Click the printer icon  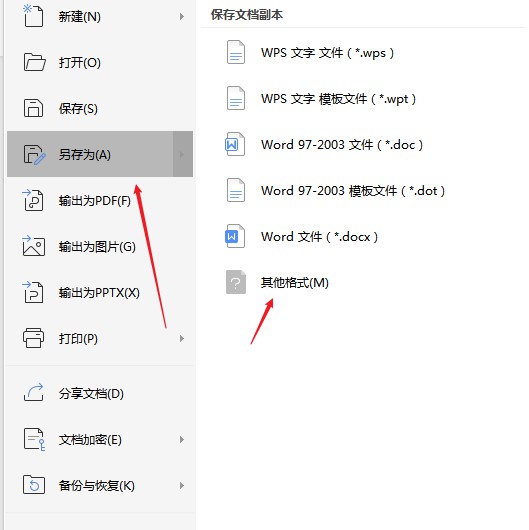pyautogui.click(x=33, y=338)
